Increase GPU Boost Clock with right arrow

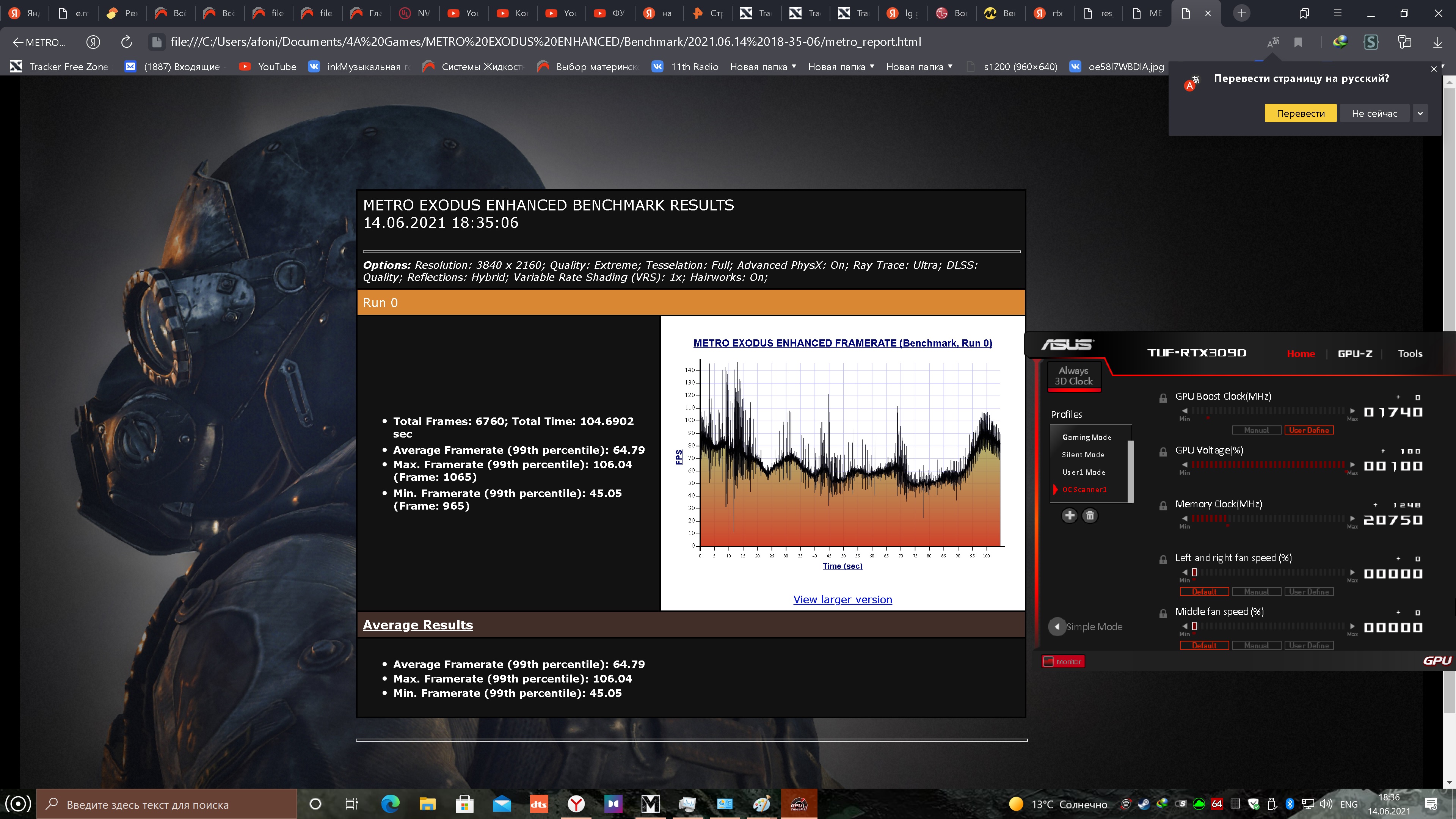pos(1352,411)
